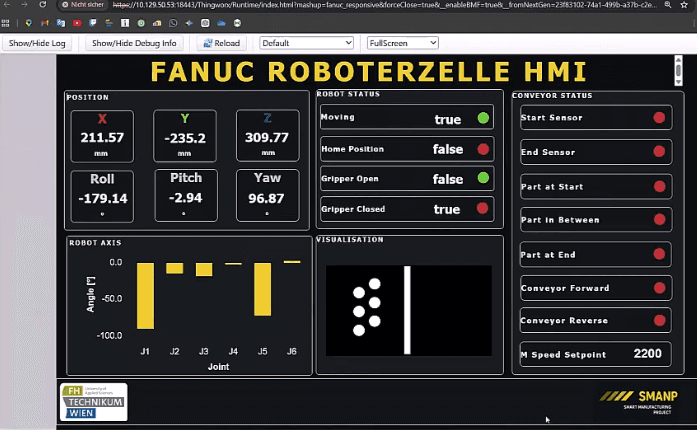Click the SMANP Smart Manufacturing logo
Screen dimensions: 697x430
639,402
